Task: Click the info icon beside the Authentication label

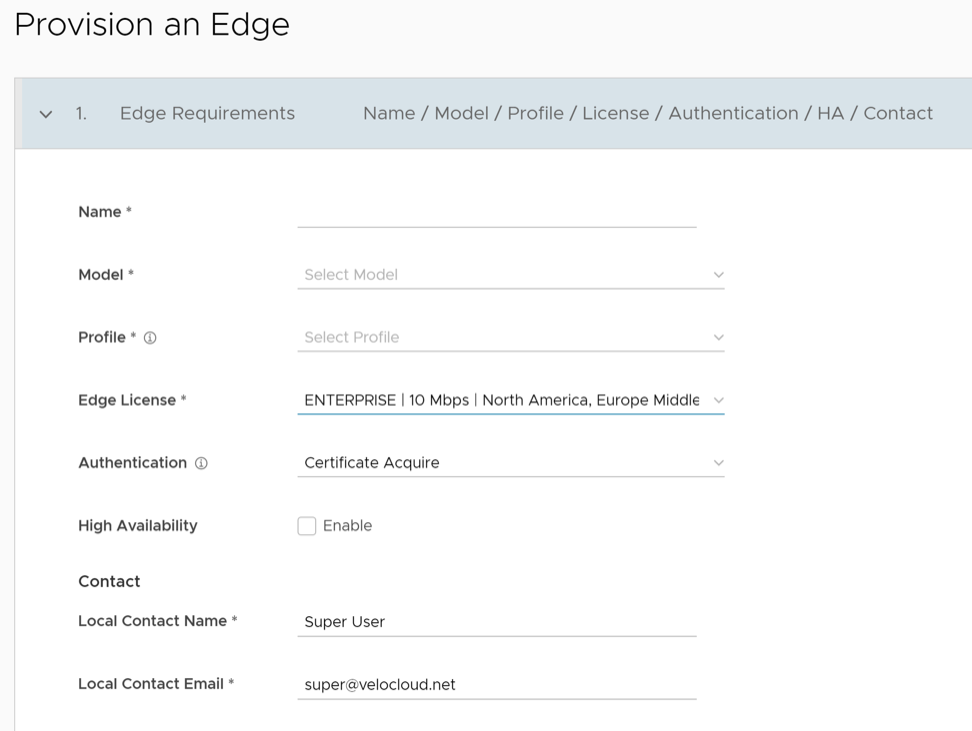Action: [x=201, y=463]
